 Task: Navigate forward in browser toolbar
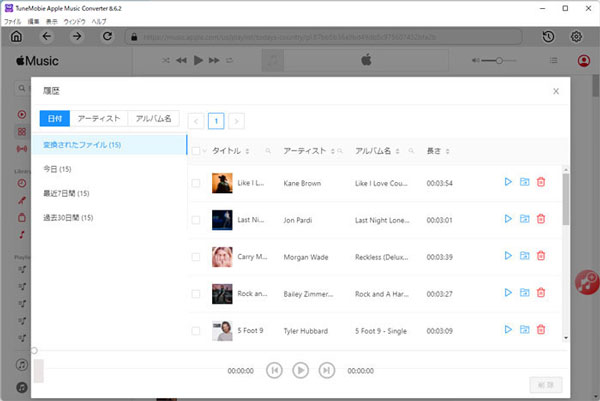(77, 36)
